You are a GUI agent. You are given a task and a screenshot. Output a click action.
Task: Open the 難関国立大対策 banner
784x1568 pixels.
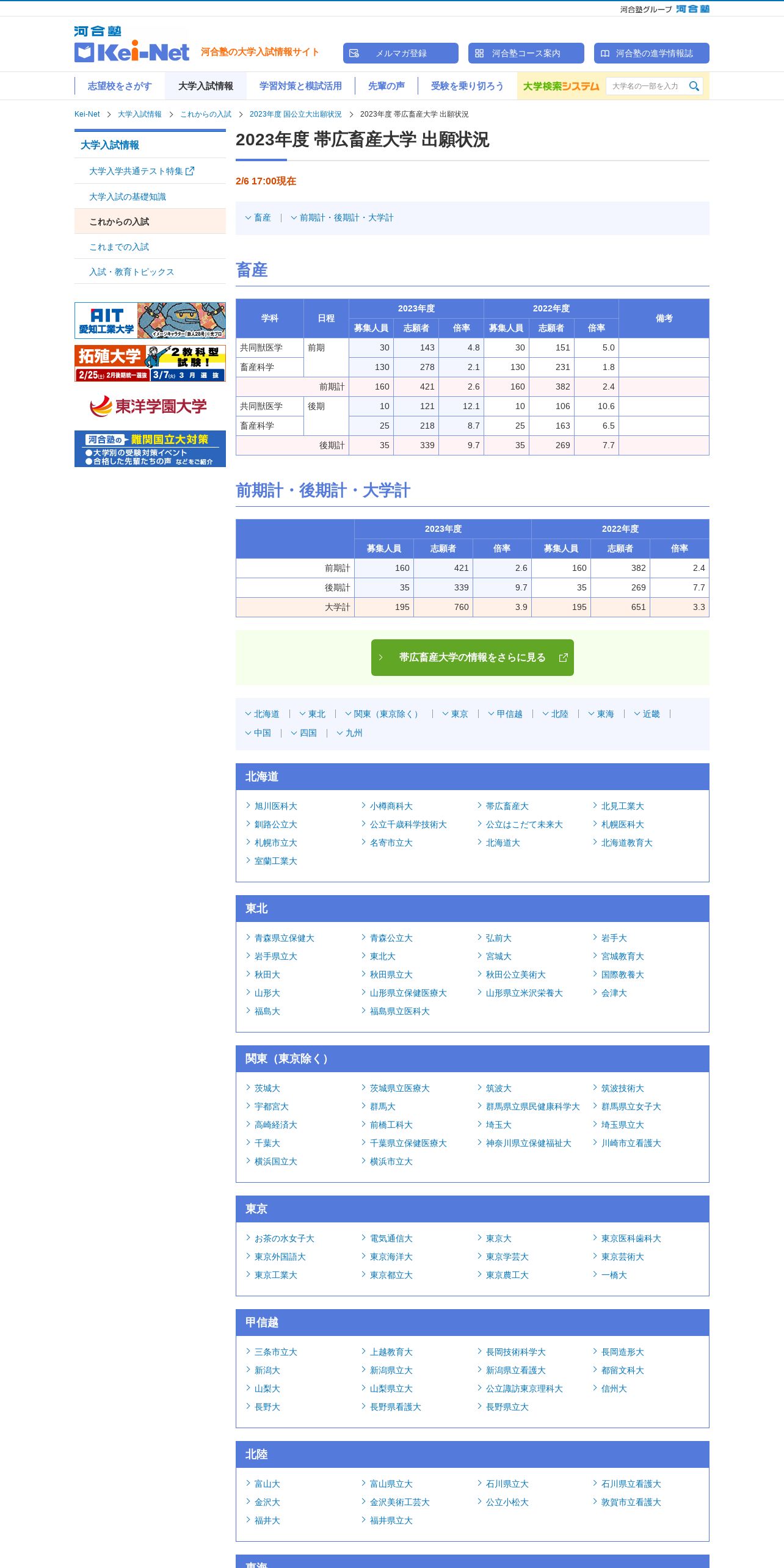click(150, 449)
